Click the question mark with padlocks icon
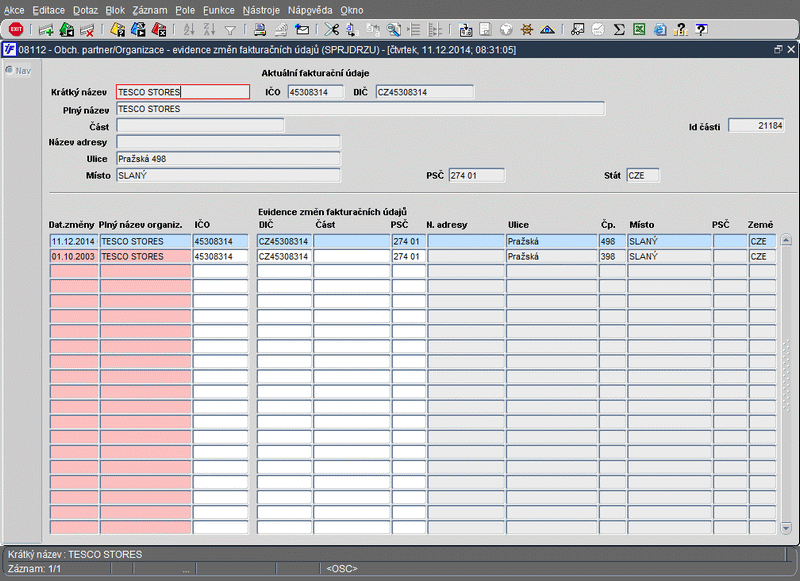This screenshot has width=800, height=581. pyautogui.click(x=681, y=30)
